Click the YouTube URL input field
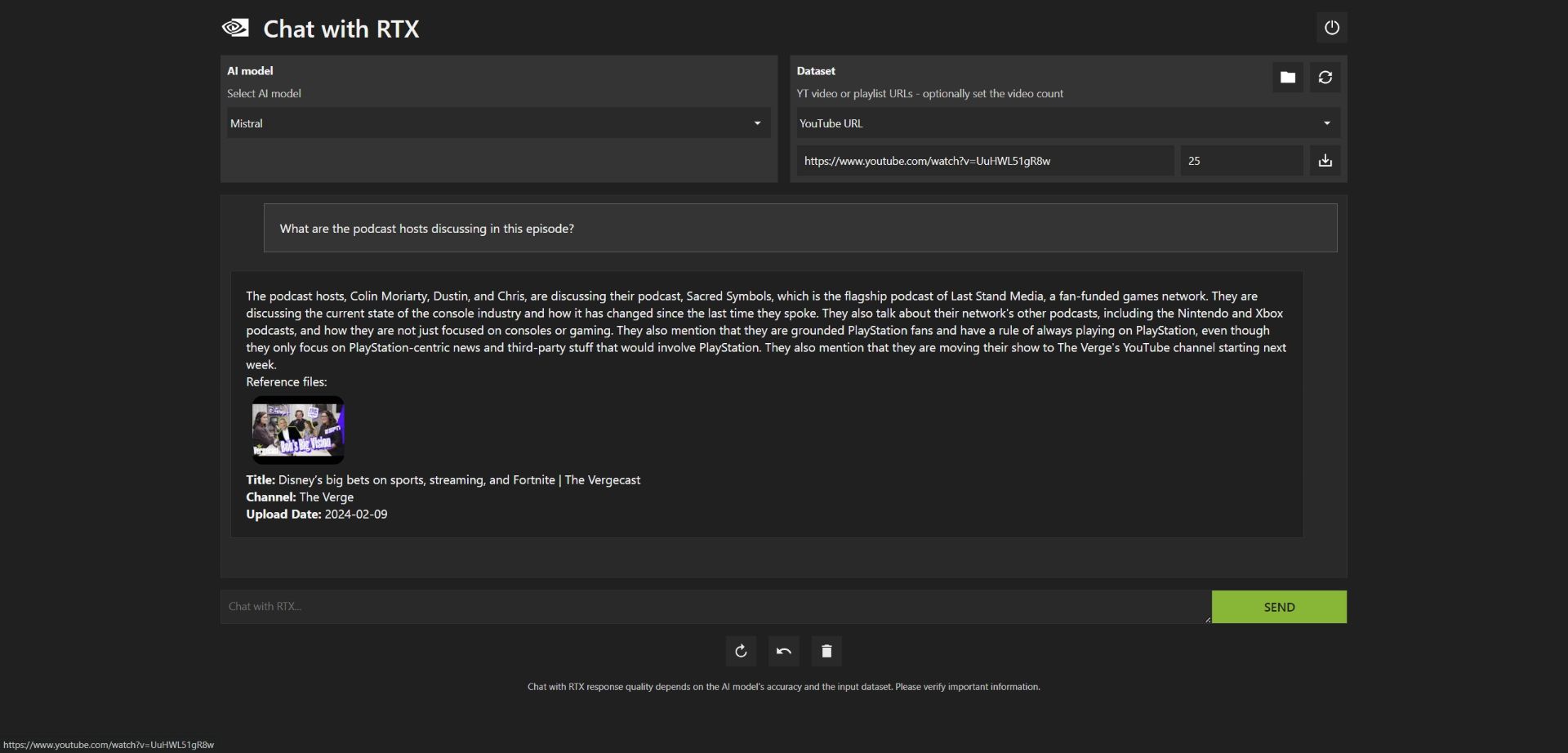Viewport: 1568px width, 753px height. [985, 161]
